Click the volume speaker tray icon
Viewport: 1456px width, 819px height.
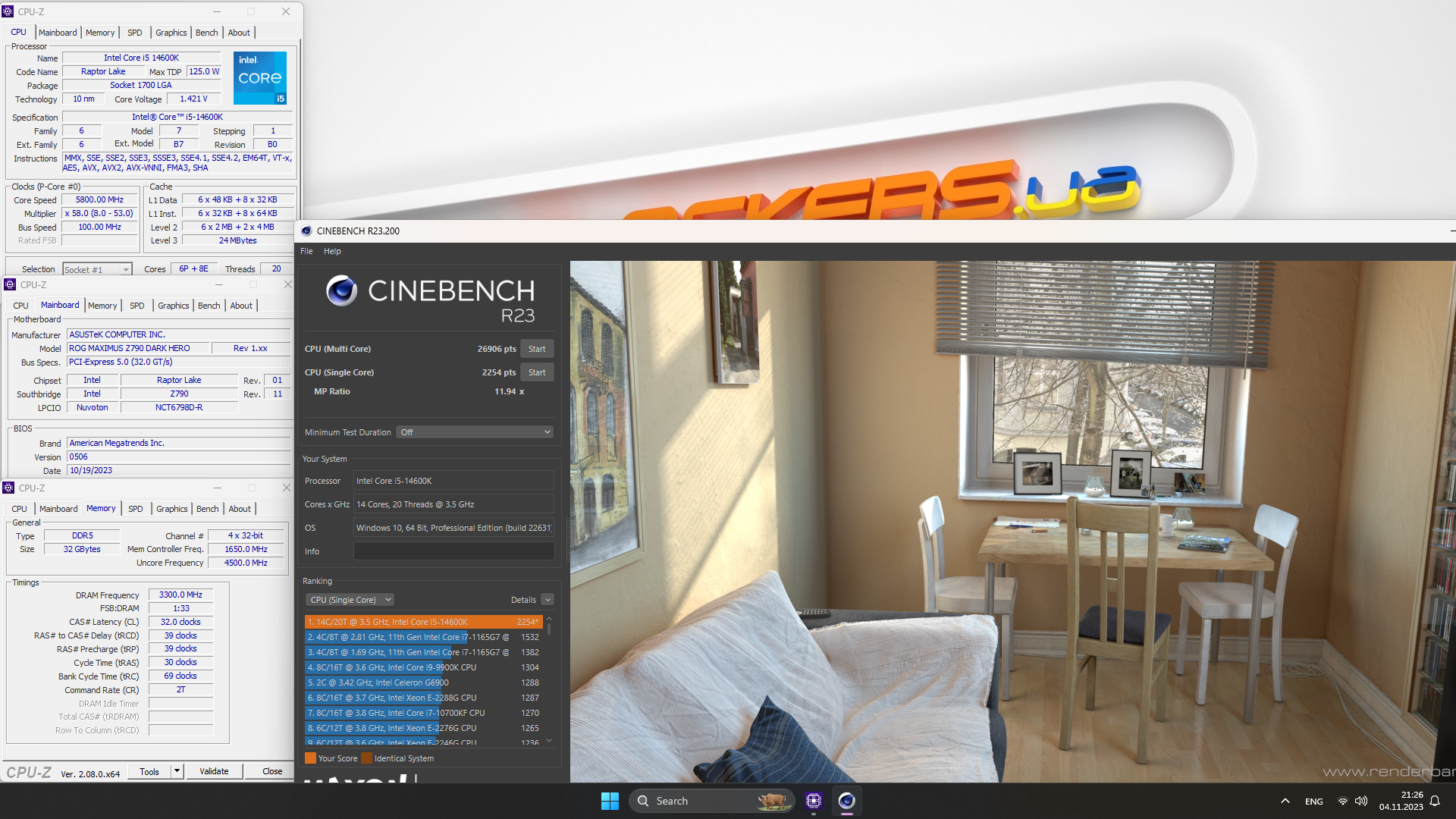pos(1361,801)
